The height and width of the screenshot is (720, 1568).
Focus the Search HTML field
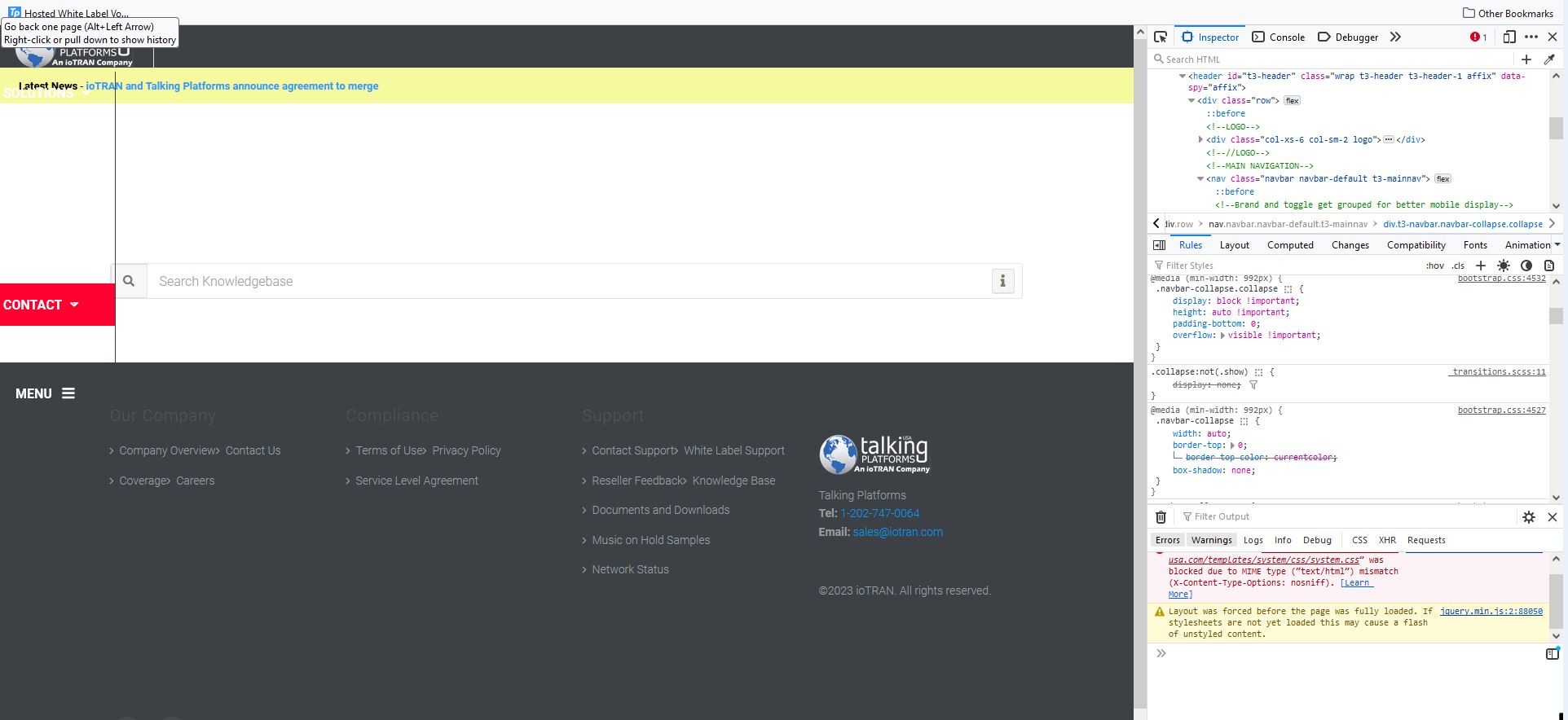1334,59
